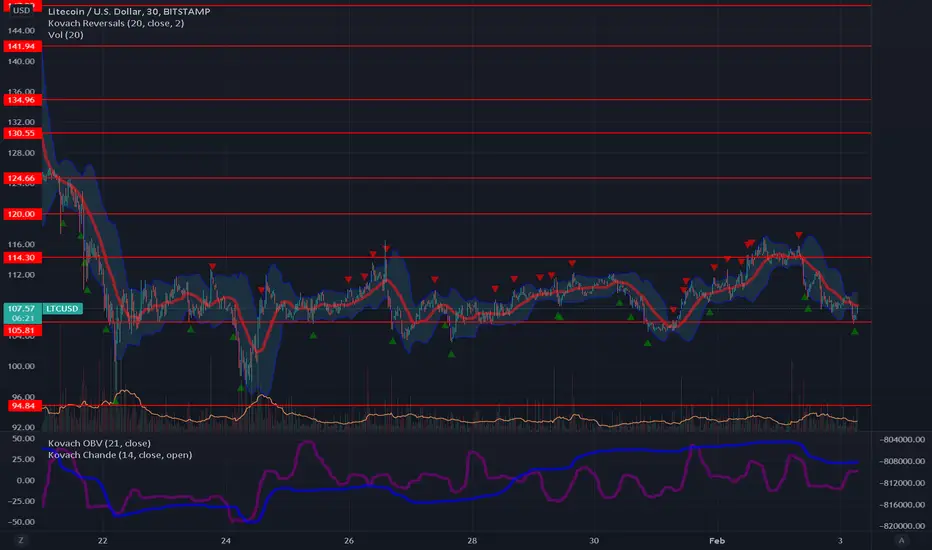
Task: Click the 112.00 price axis value
Action: coord(21,275)
